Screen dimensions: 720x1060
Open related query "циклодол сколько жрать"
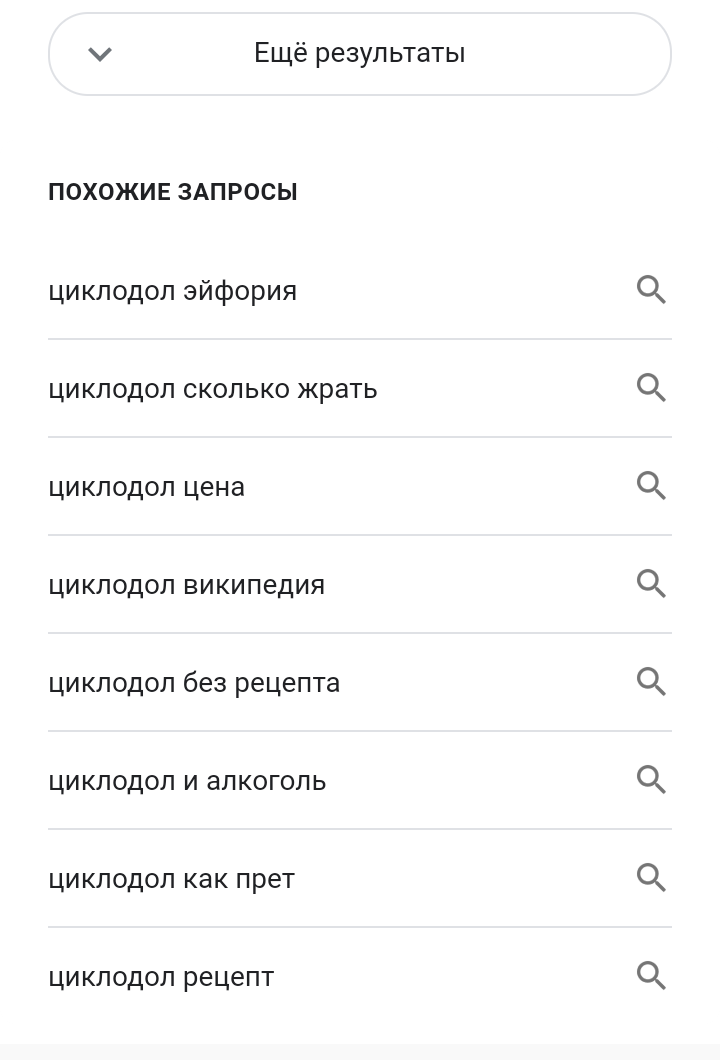(x=213, y=389)
